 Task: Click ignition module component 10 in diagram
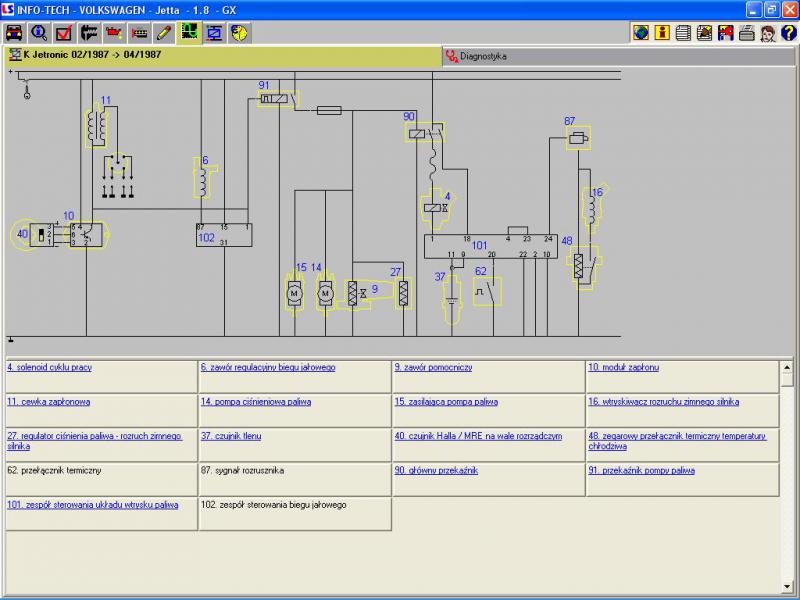click(86, 235)
